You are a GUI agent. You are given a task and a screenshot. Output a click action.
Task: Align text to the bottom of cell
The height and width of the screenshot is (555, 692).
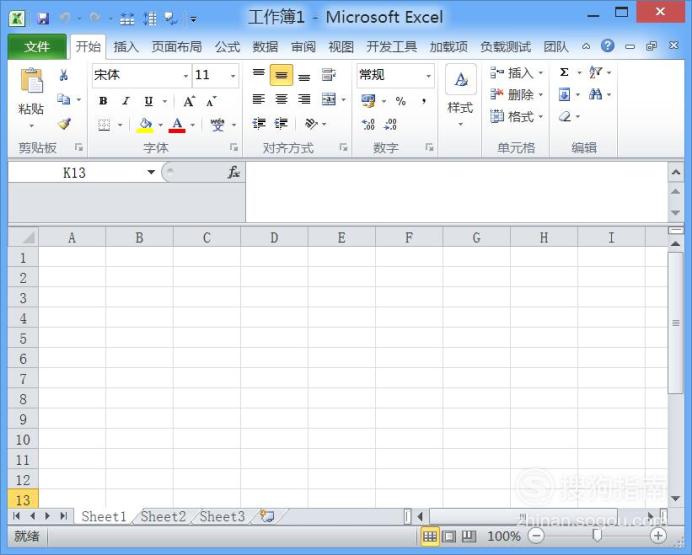click(304, 75)
